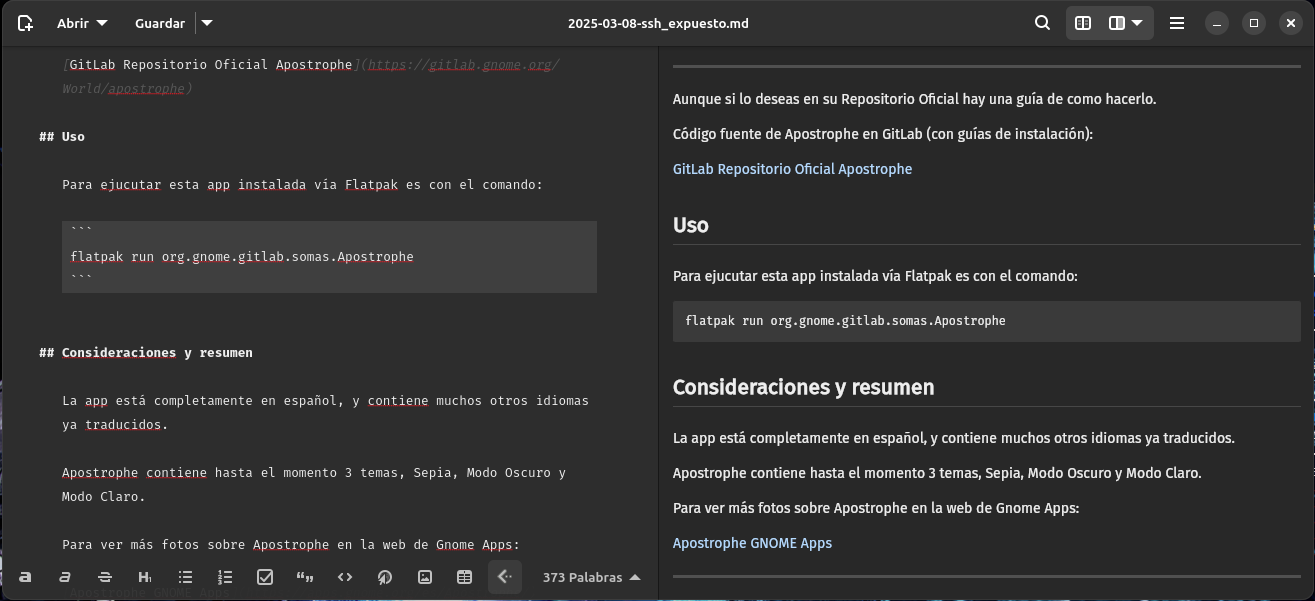The height and width of the screenshot is (601, 1315).
Task: Insert a heading with the H icon
Action: 145,577
